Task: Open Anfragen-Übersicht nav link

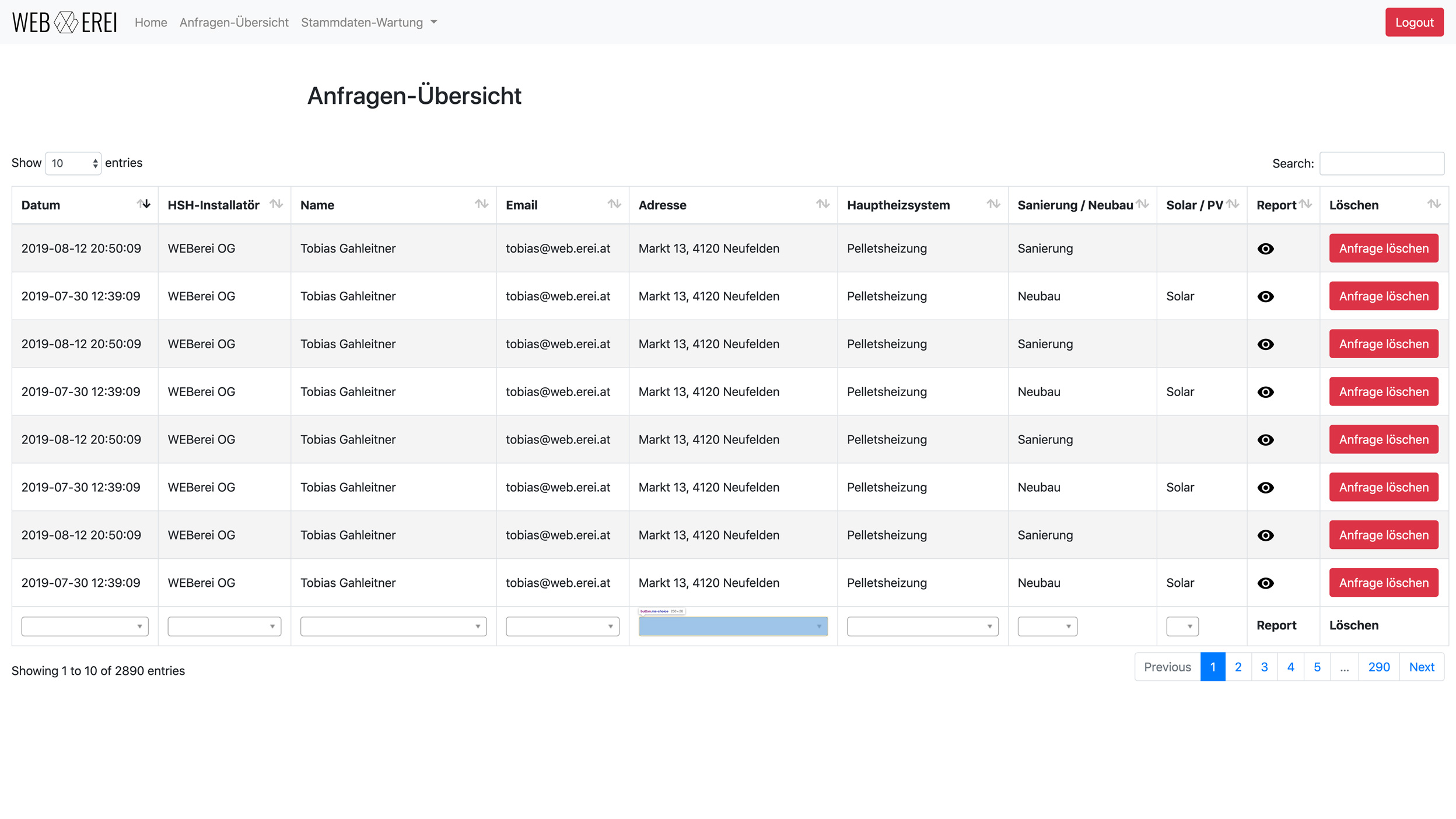Action: tap(234, 22)
